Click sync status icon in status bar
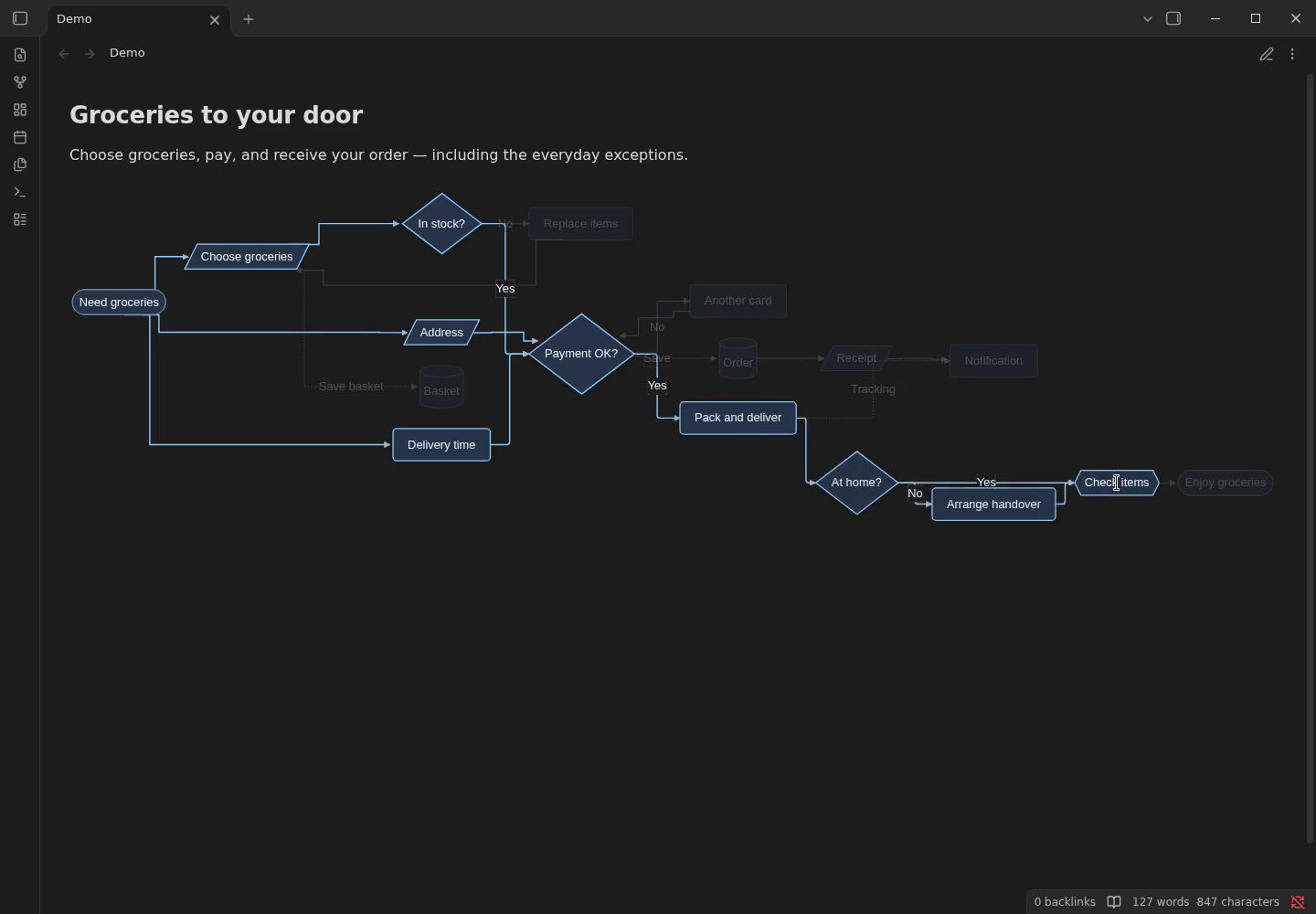This screenshot has height=914, width=1316. (x=1298, y=902)
